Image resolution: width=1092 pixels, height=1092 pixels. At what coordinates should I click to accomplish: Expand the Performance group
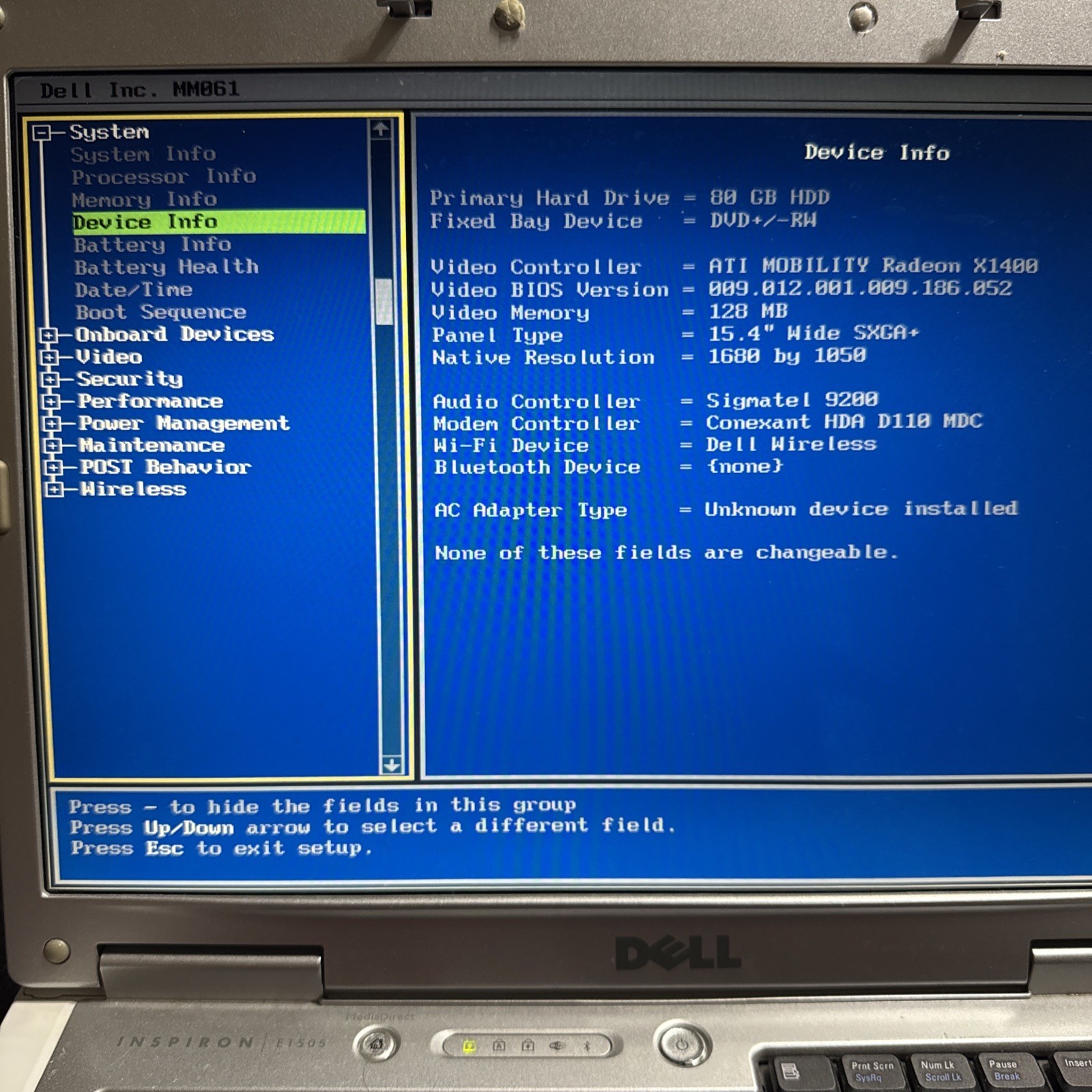[x=51, y=401]
